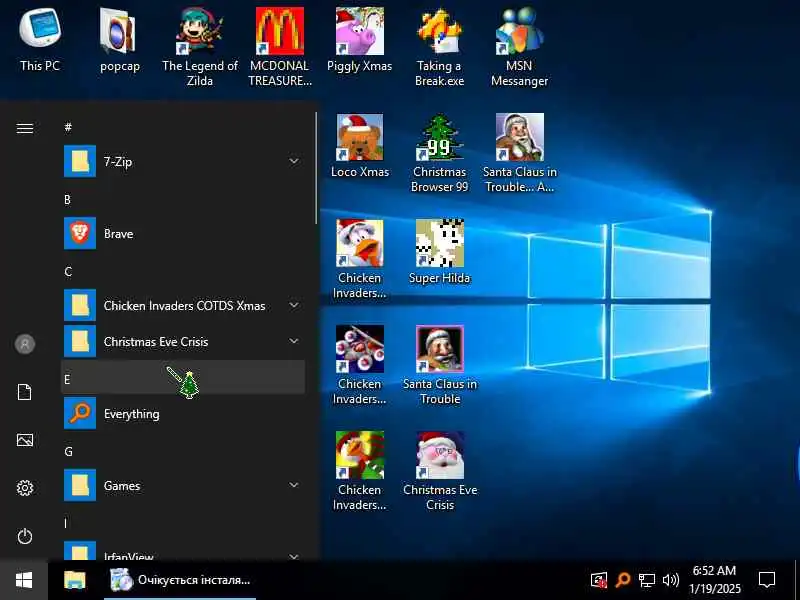Launch Piggly Xmas desktop shortcut
The image size is (800, 600).
click(x=360, y=40)
